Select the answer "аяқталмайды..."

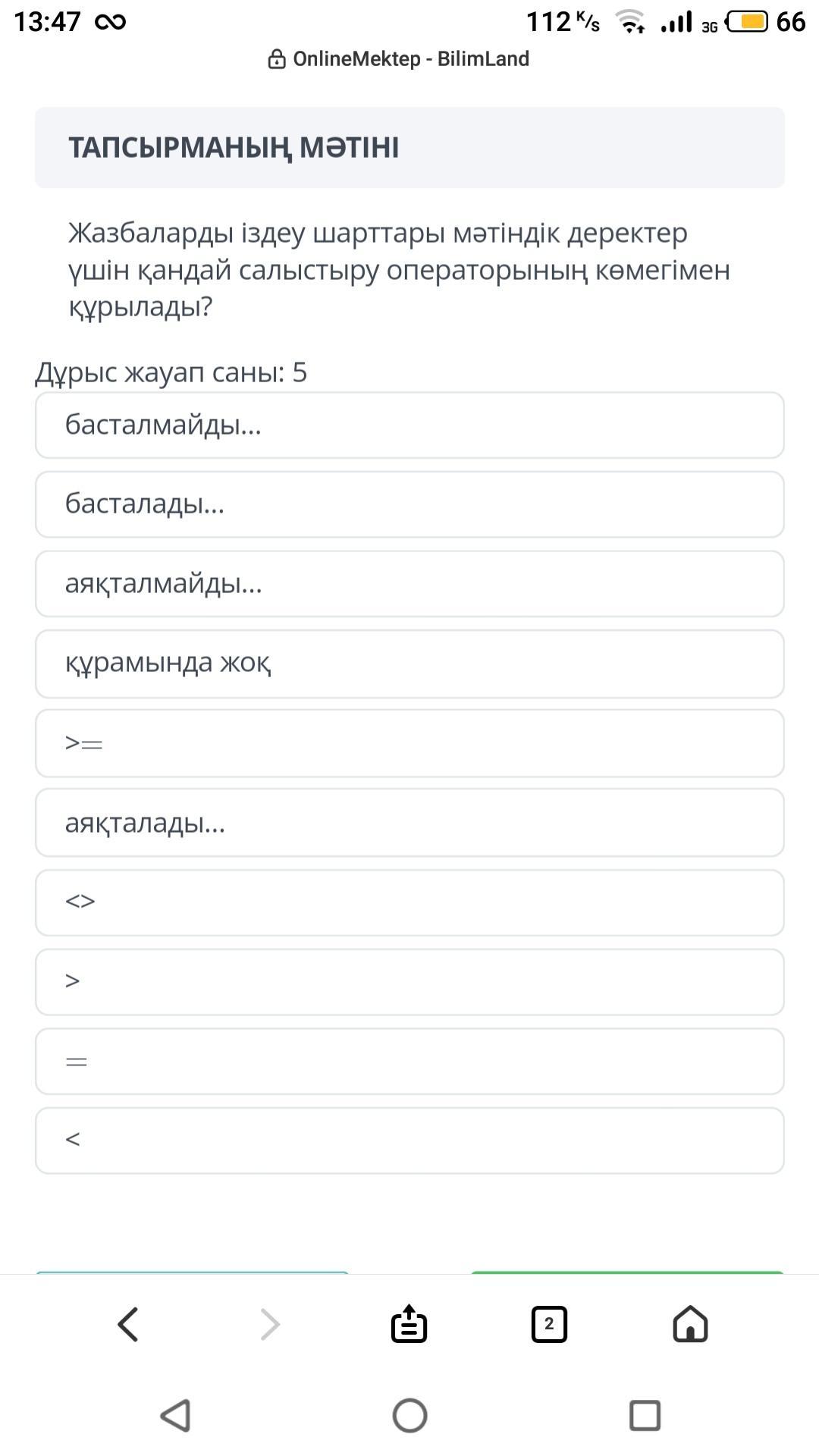[409, 584]
